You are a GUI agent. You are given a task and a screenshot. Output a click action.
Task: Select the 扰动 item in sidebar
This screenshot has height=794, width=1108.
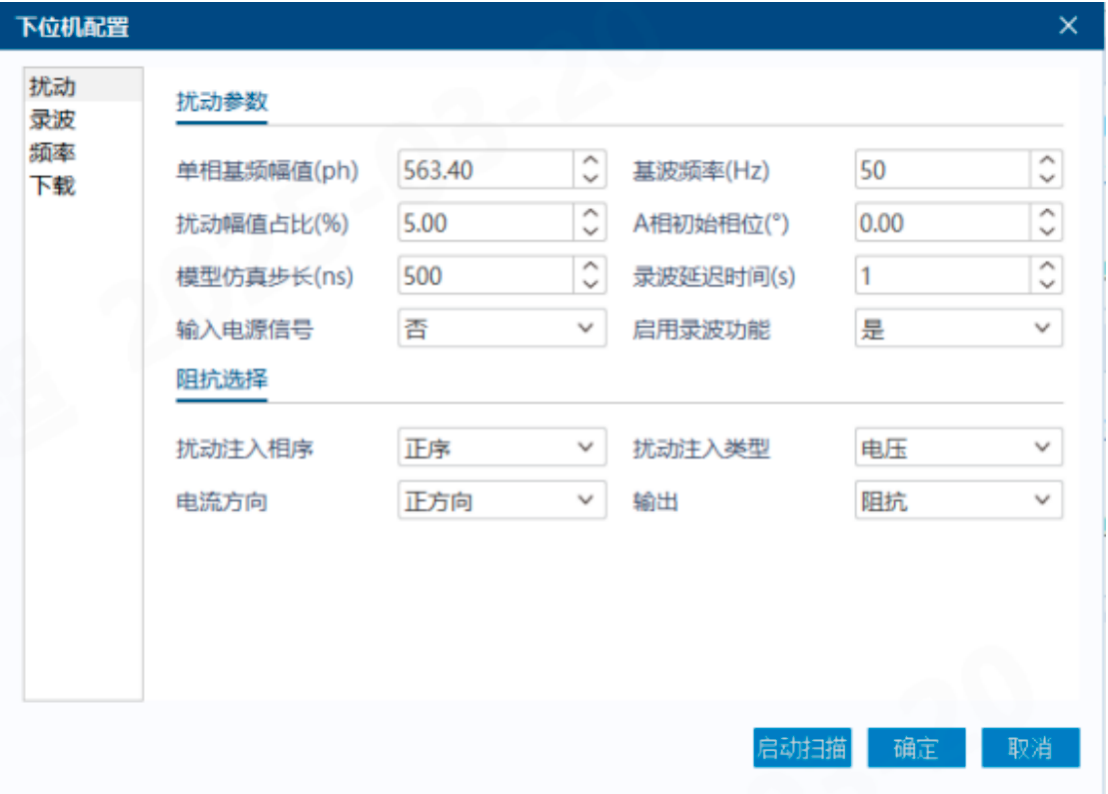(53, 87)
